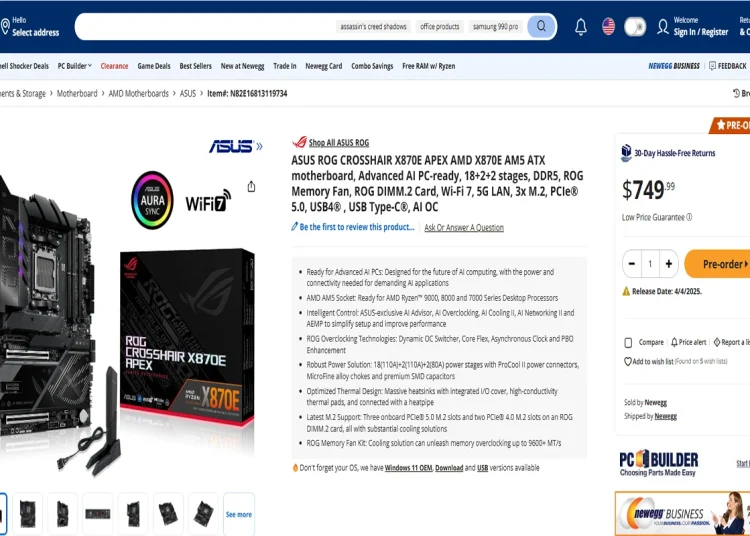The width and height of the screenshot is (750, 536).
Task: Expand the PC Builder dropdown menu
Action: [74, 66]
